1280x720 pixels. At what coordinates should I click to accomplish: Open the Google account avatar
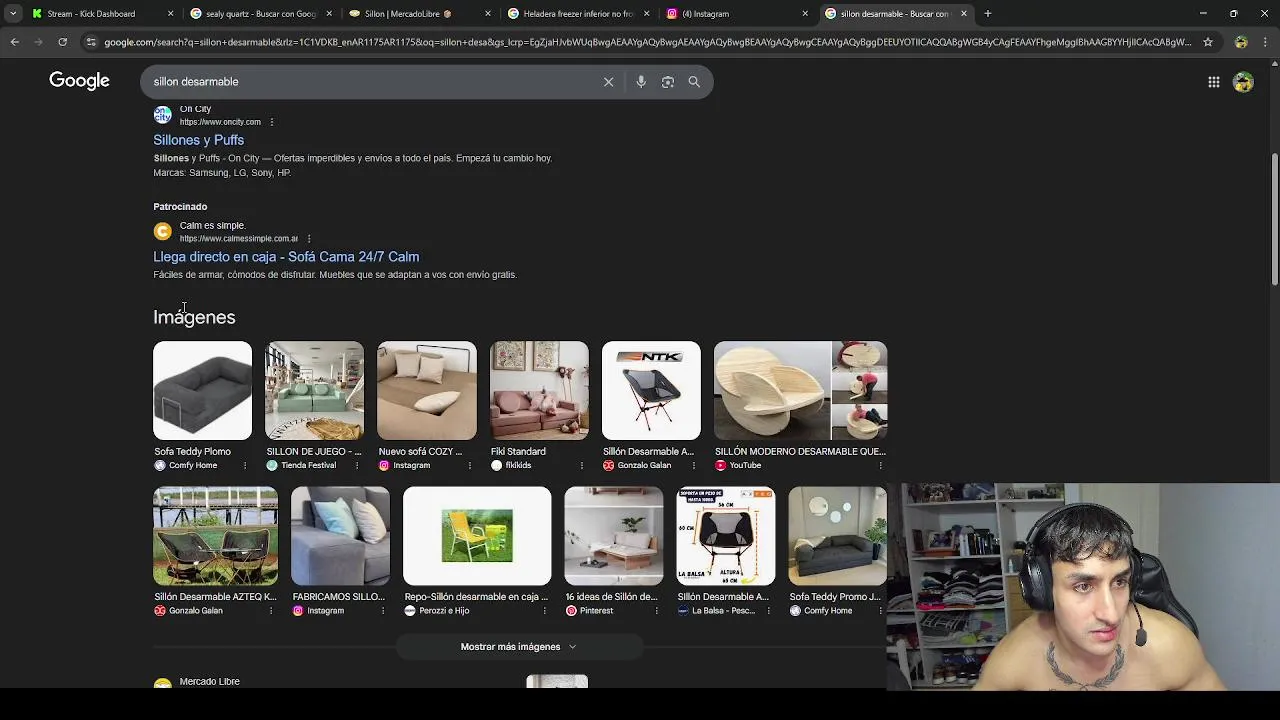tap(1243, 82)
